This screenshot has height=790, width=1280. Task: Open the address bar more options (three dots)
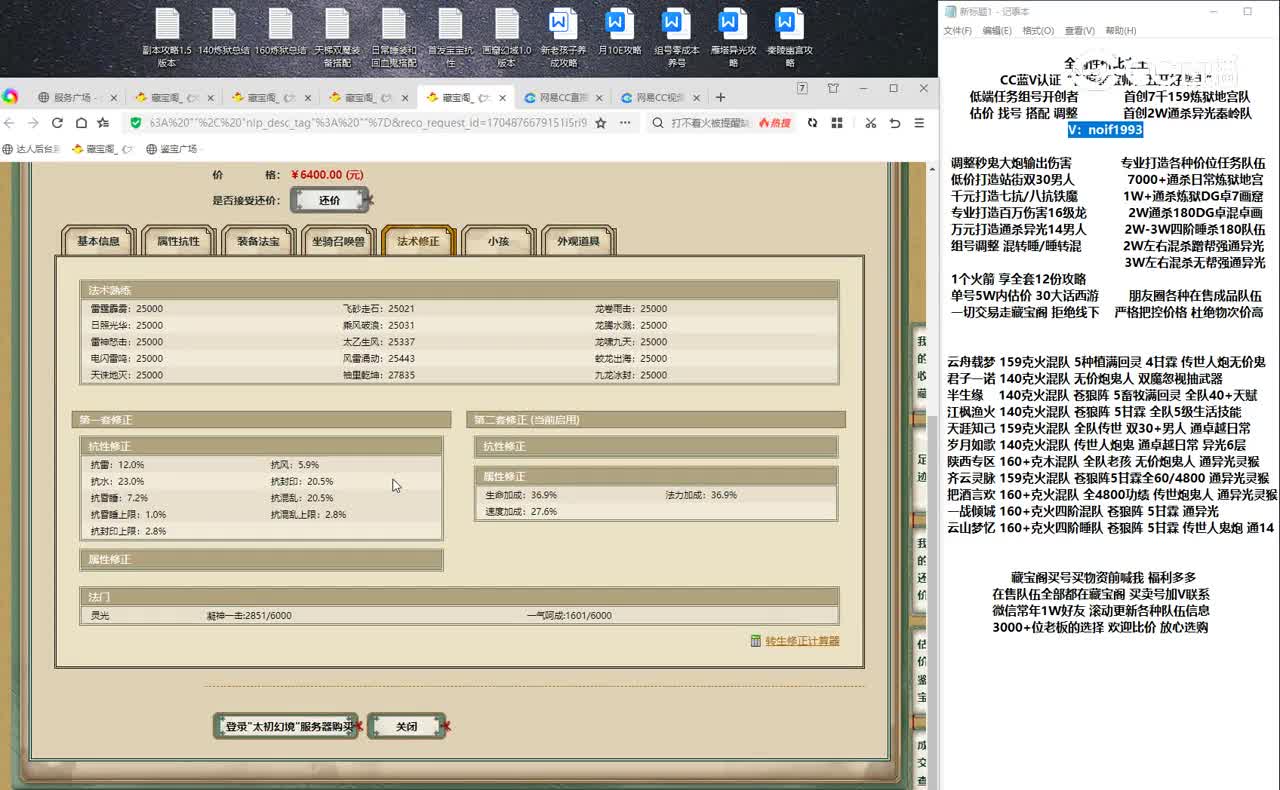(625, 123)
